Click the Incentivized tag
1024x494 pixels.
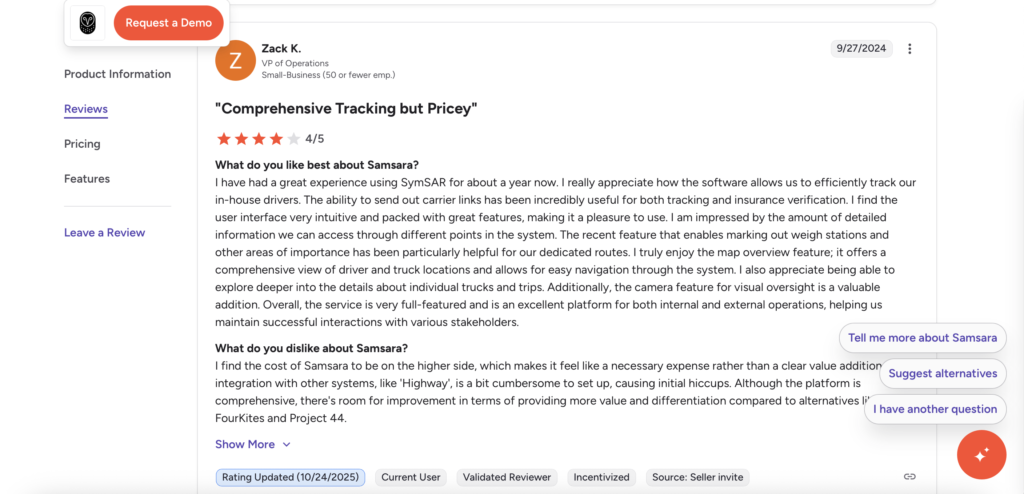(602, 477)
